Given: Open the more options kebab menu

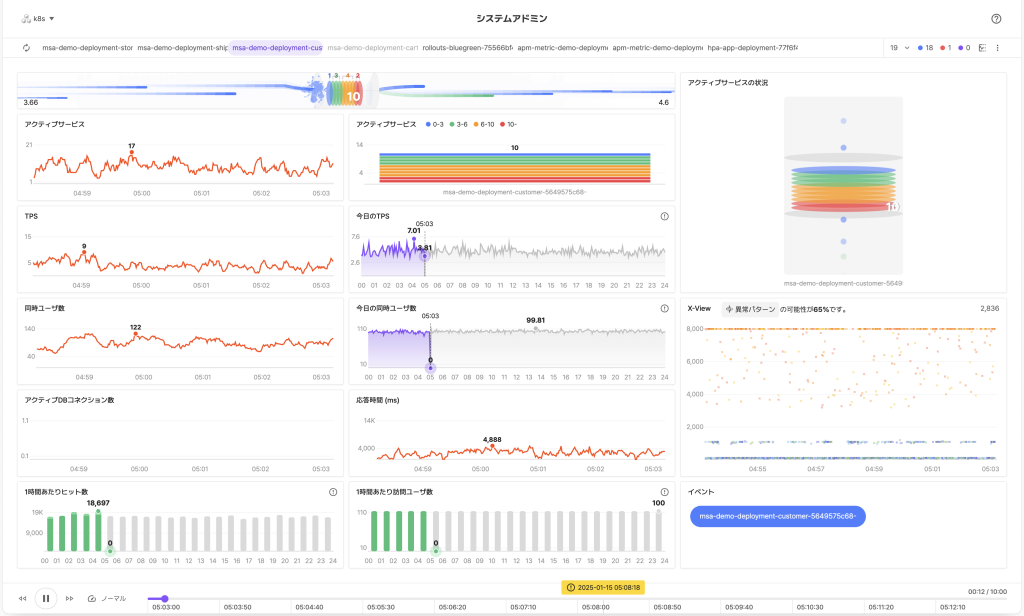Looking at the screenshot, I should tap(997, 48).
